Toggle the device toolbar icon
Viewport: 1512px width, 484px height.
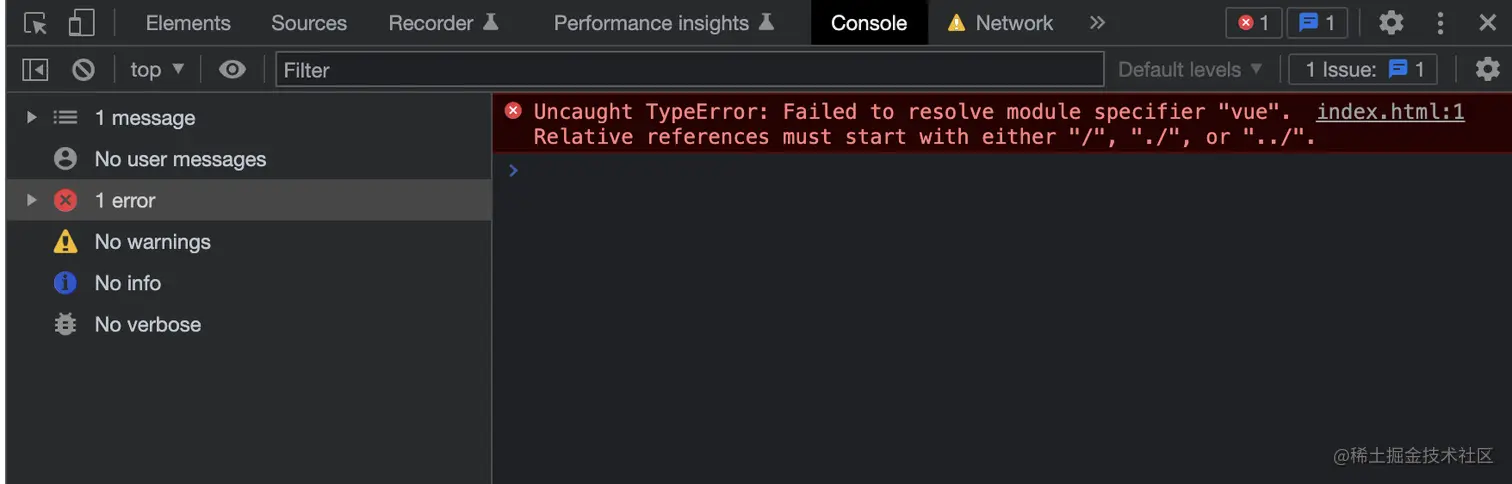[x=81, y=23]
